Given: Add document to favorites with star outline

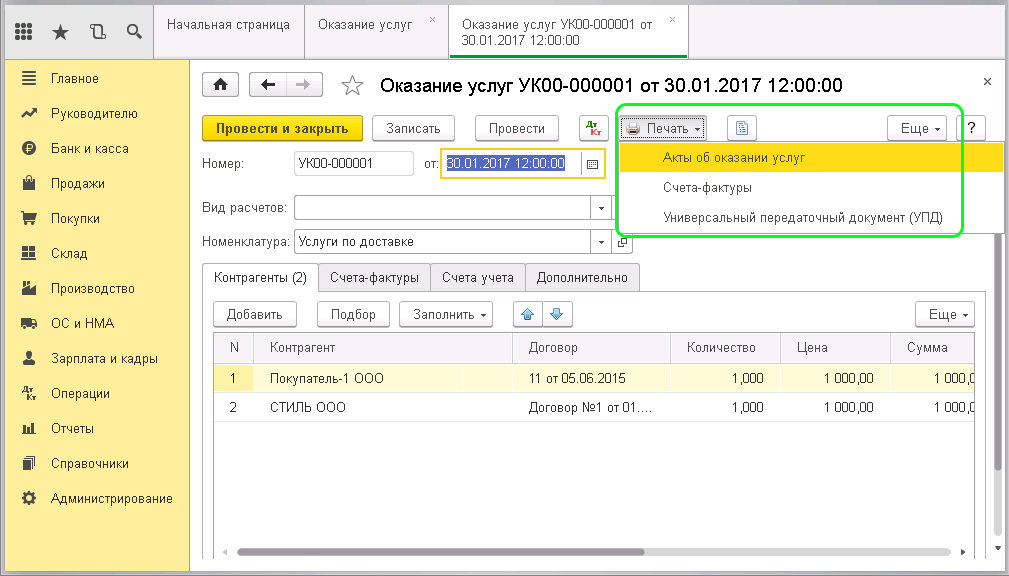Looking at the screenshot, I should 352,86.
